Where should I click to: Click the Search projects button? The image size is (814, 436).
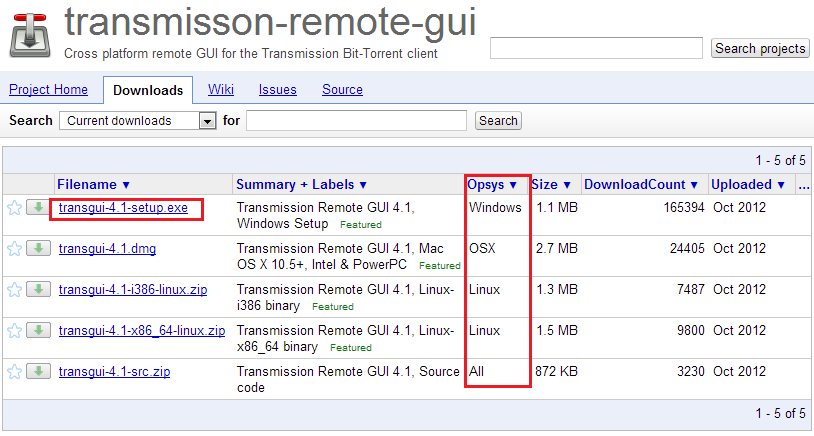click(x=759, y=48)
